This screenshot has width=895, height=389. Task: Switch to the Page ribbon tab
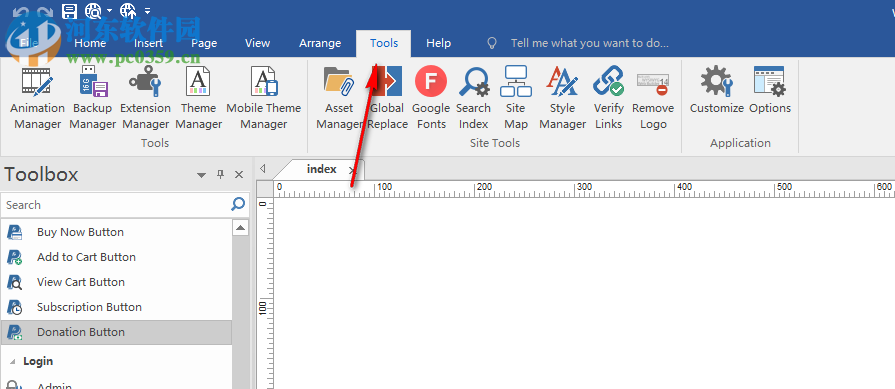click(204, 43)
